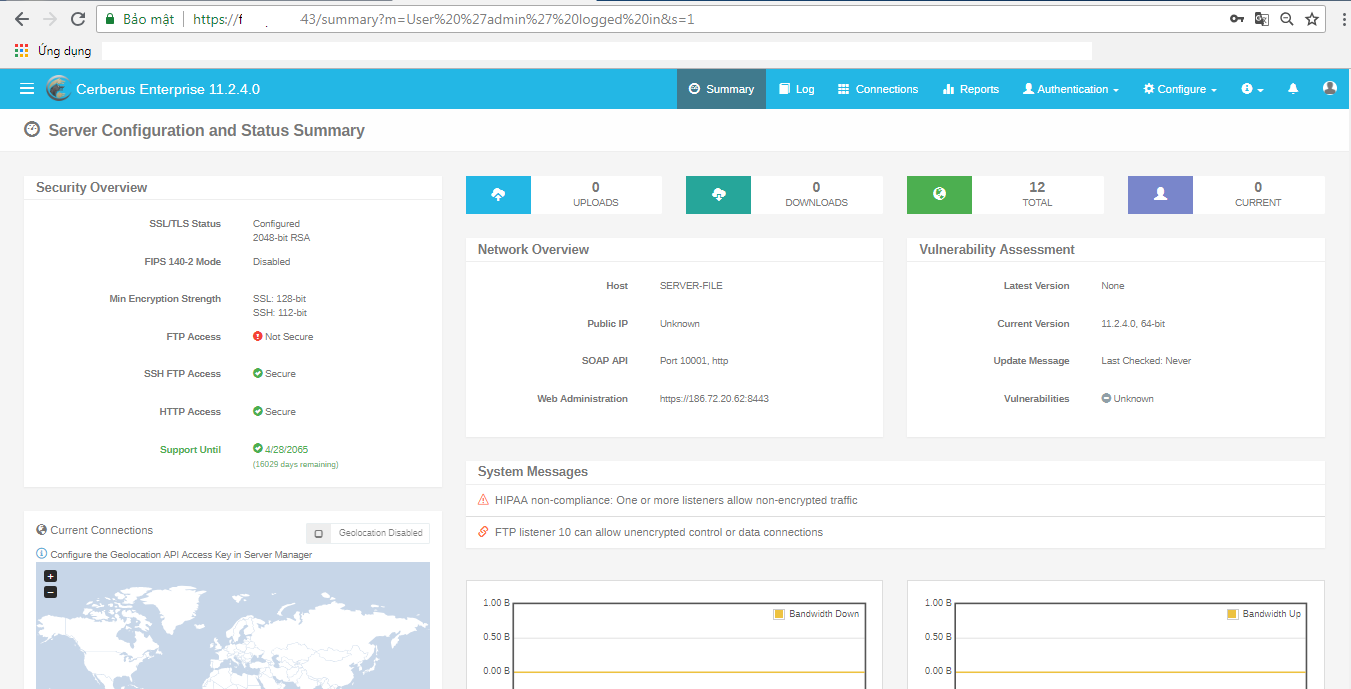Toggle the Geolocation Disabled switch
Viewport: 1351px width, 689px height.
tap(318, 532)
